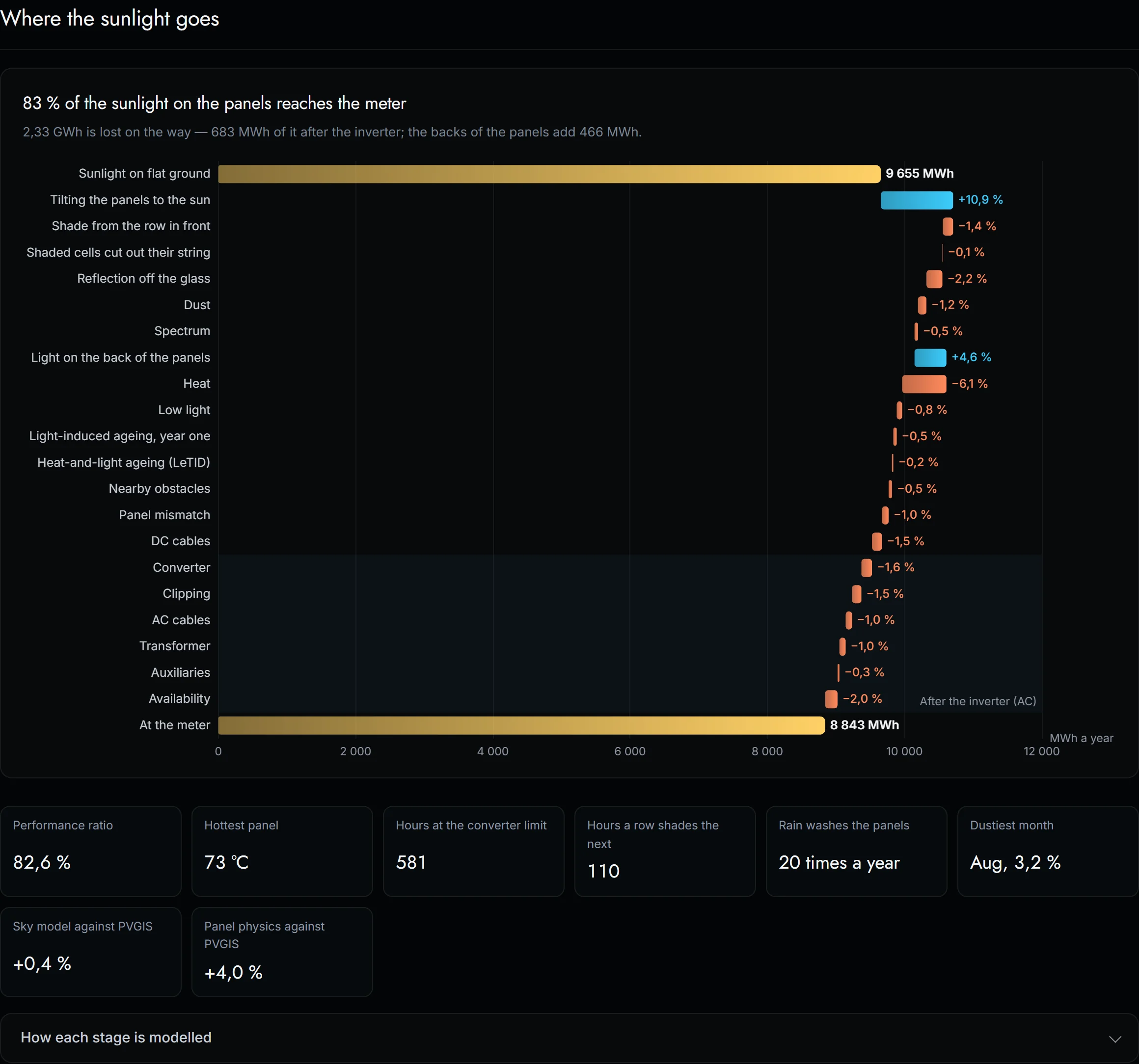This screenshot has height=1064, width=1139.
Task: Click the 'Converter' row label
Action: pyautogui.click(x=181, y=567)
